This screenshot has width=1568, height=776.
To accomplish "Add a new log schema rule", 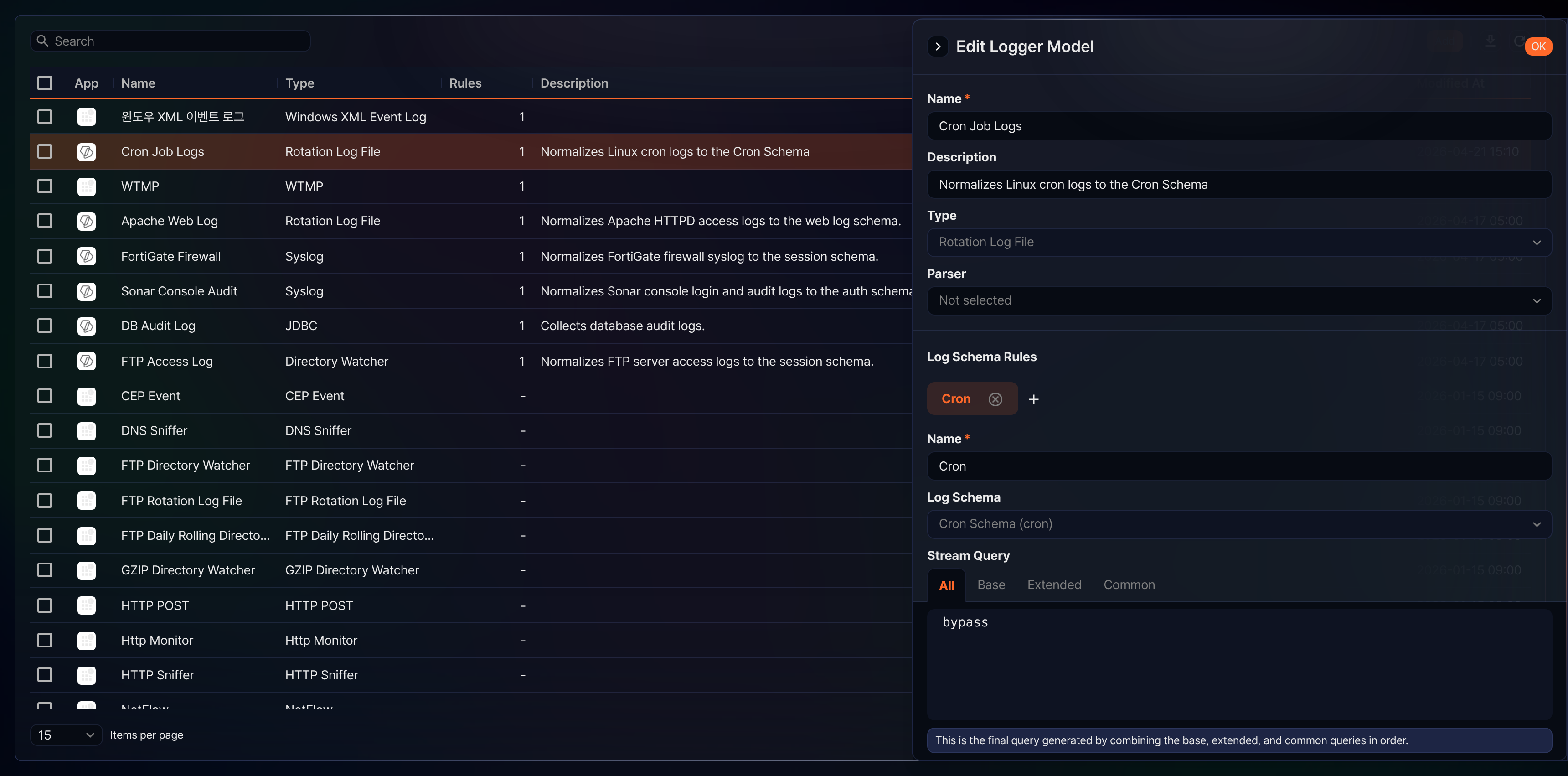I will tap(1033, 399).
